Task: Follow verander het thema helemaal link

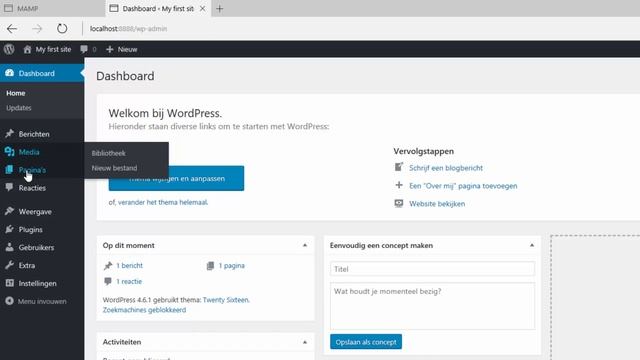Action: coord(162,202)
